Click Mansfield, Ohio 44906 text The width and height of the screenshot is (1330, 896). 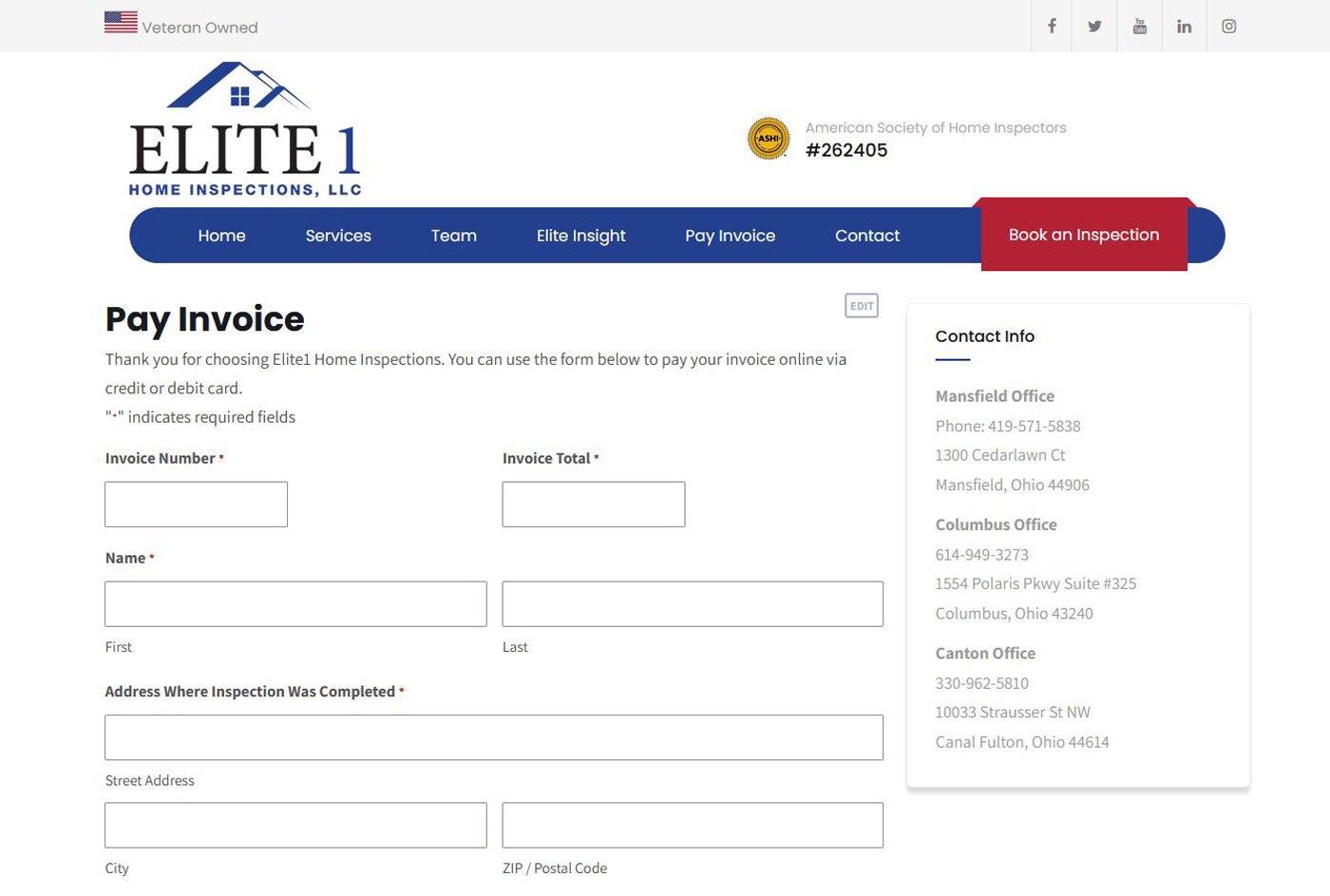(x=1013, y=485)
